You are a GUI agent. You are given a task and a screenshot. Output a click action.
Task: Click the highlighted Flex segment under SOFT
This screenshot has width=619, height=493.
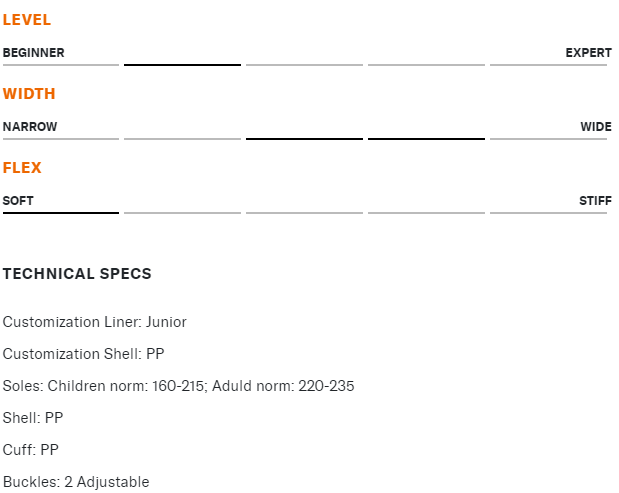(x=60, y=212)
